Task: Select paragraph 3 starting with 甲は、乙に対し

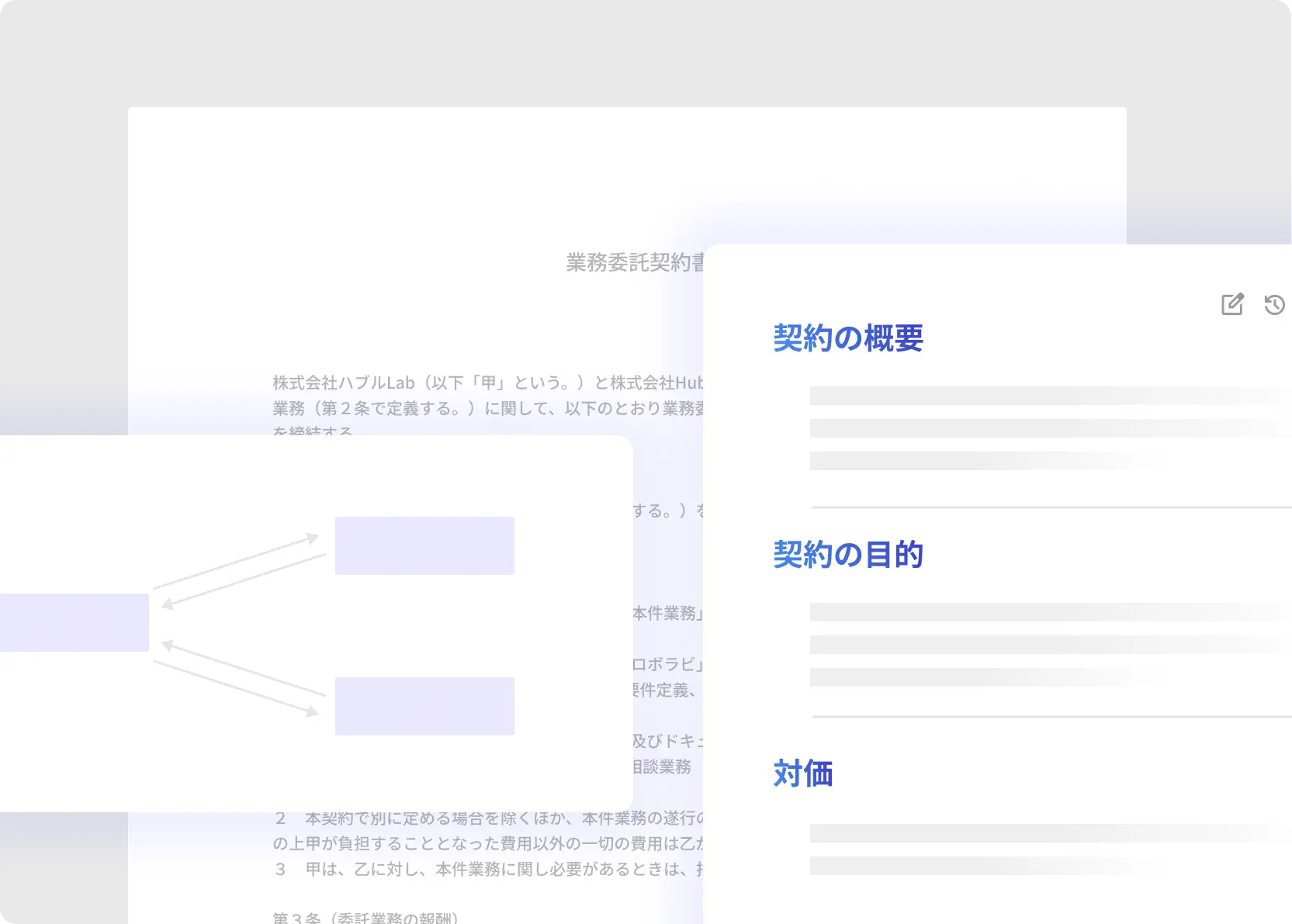Action: [x=489, y=869]
